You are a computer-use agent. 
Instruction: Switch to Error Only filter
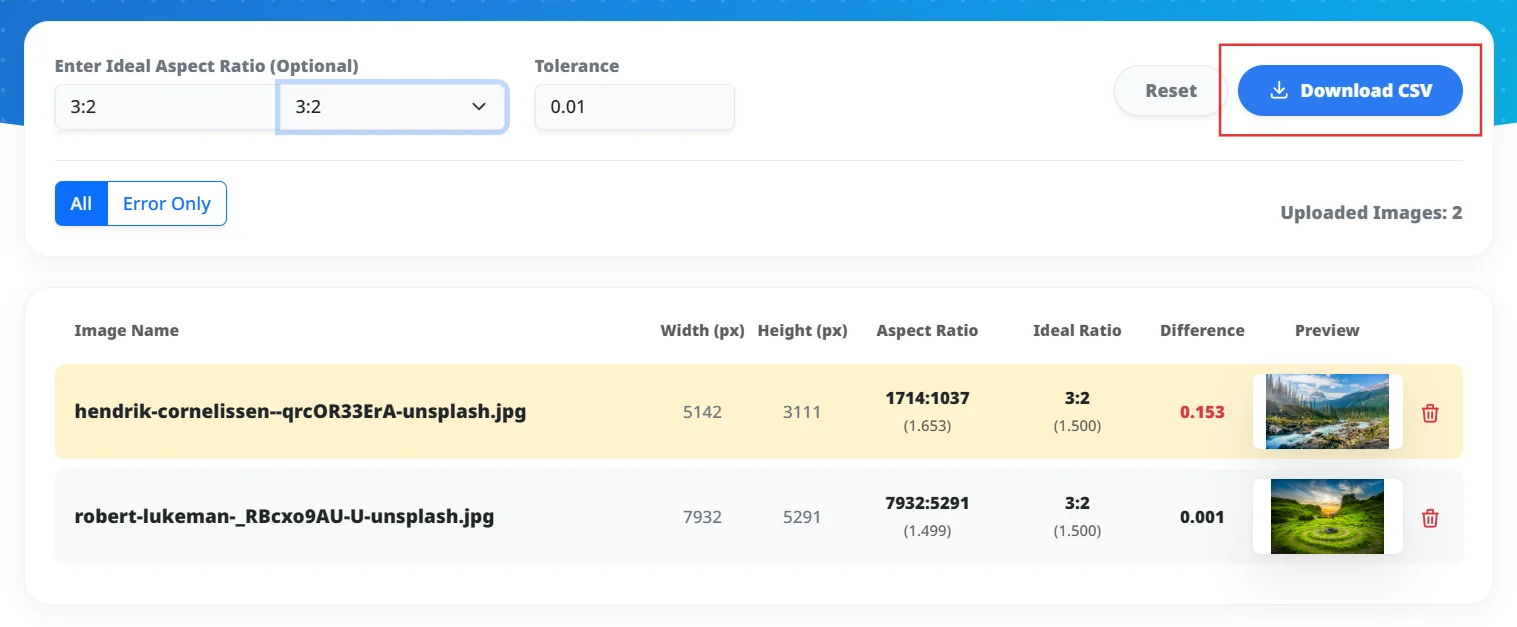[x=167, y=204]
